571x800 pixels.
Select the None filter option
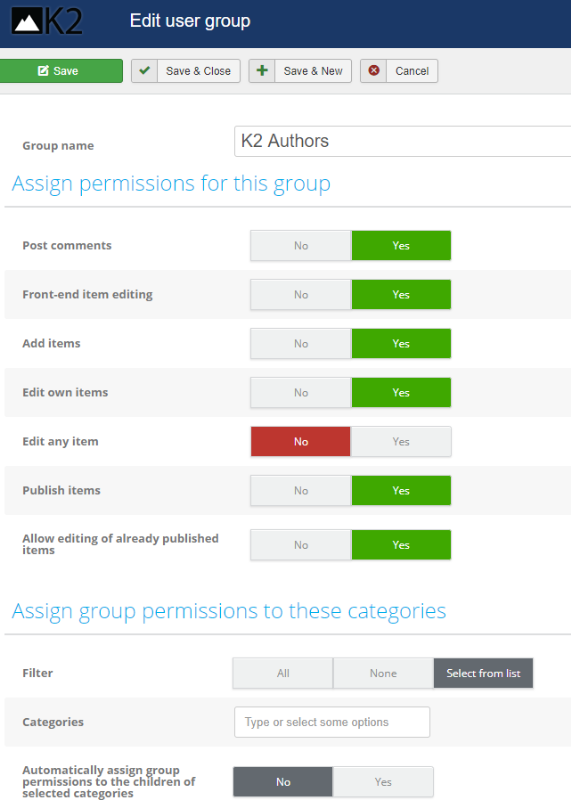pyautogui.click(x=383, y=673)
